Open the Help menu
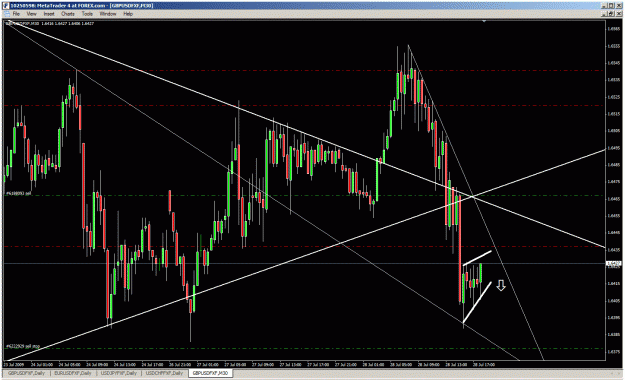 (128, 14)
